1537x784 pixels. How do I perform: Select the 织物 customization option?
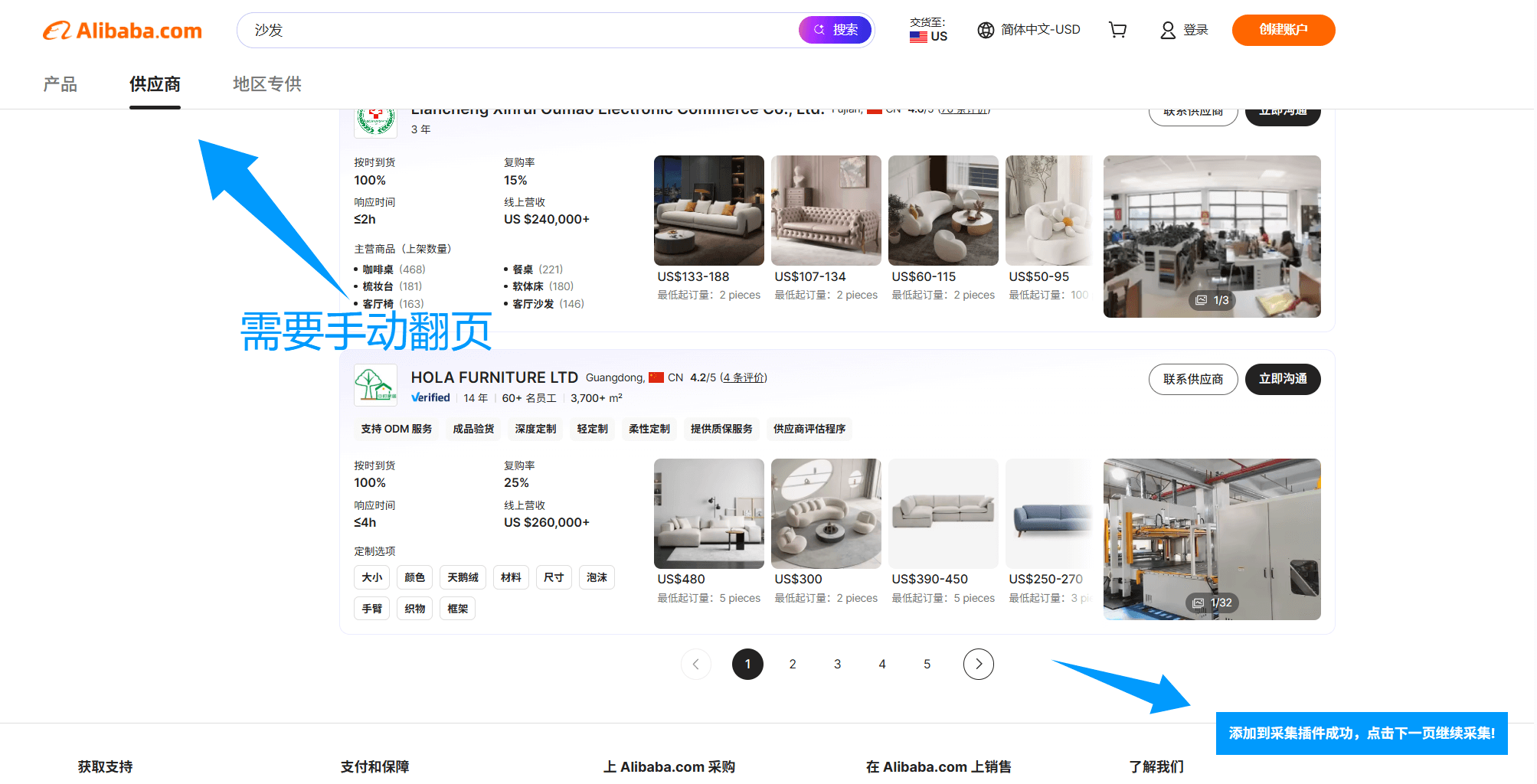415,609
